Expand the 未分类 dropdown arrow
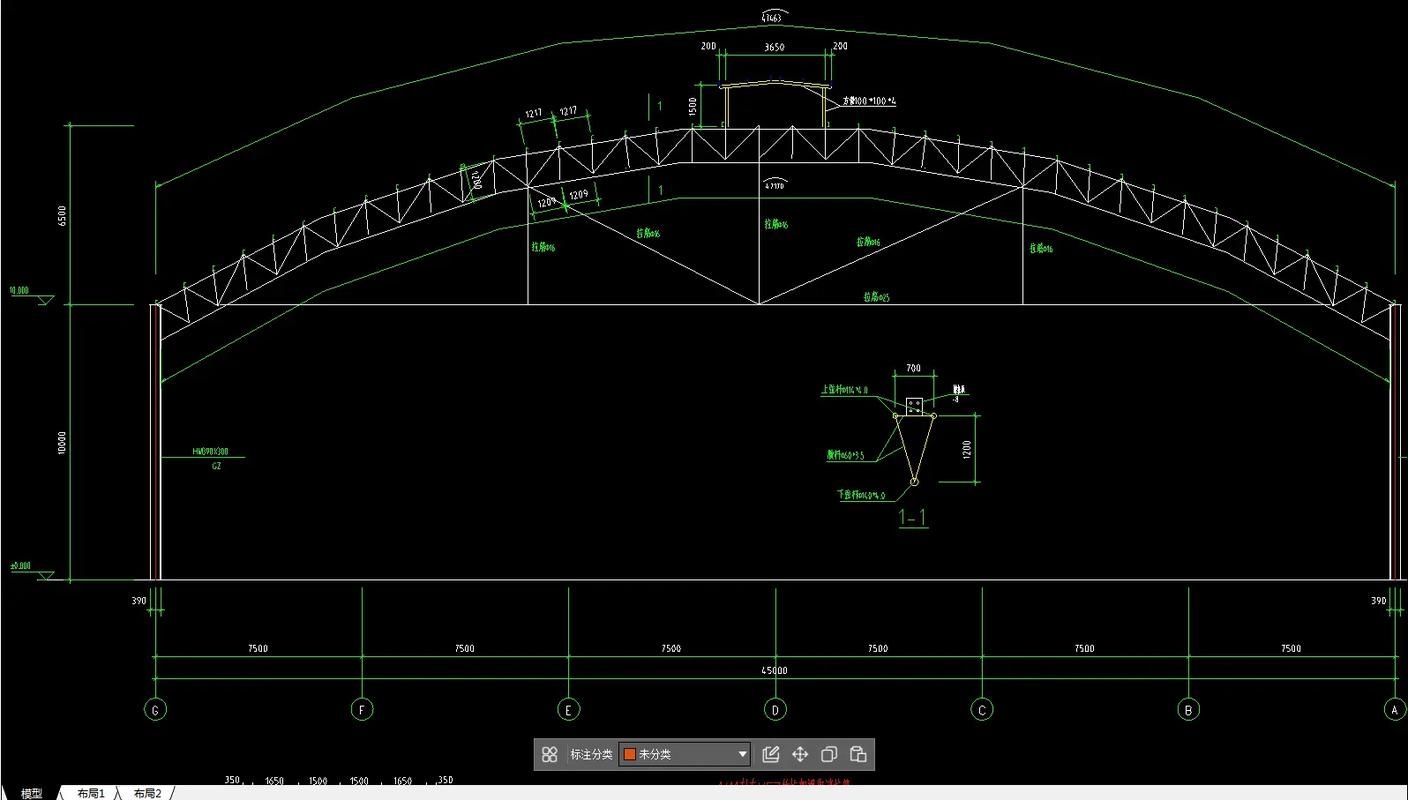This screenshot has width=1408, height=800. pyautogui.click(x=742, y=755)
